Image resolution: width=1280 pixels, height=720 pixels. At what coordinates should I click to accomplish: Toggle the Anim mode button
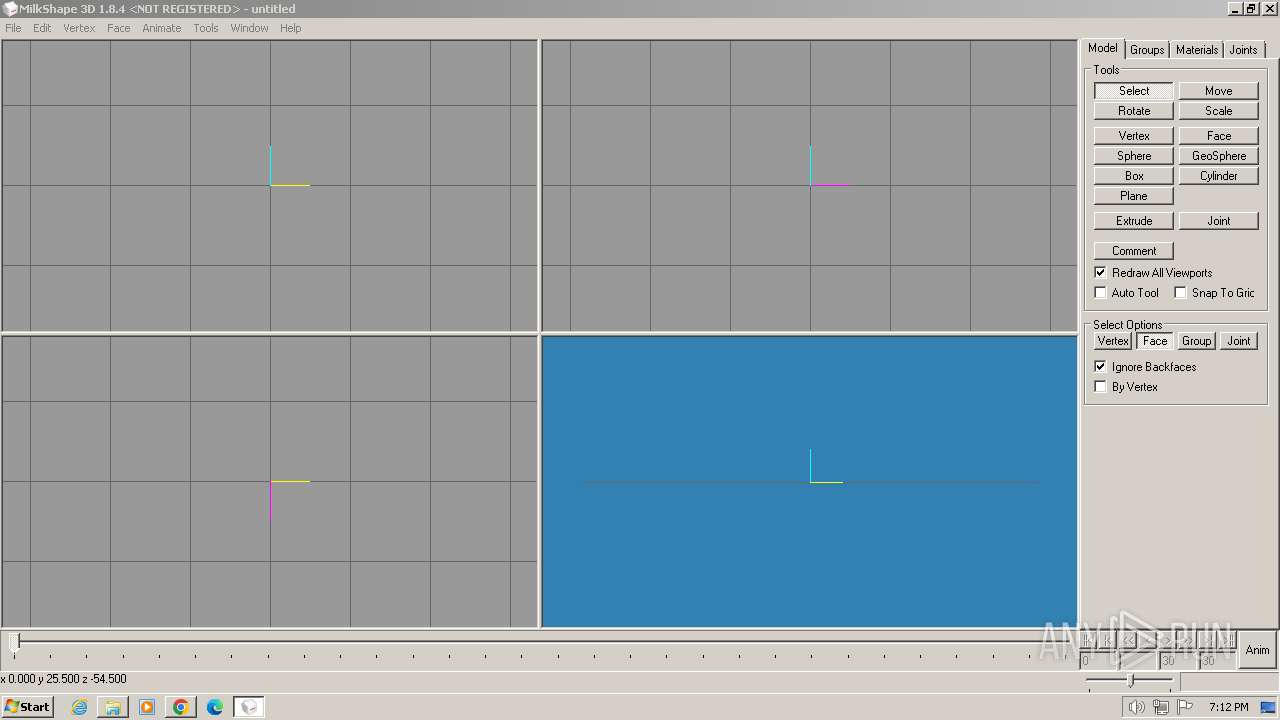tap(1257, 650)
